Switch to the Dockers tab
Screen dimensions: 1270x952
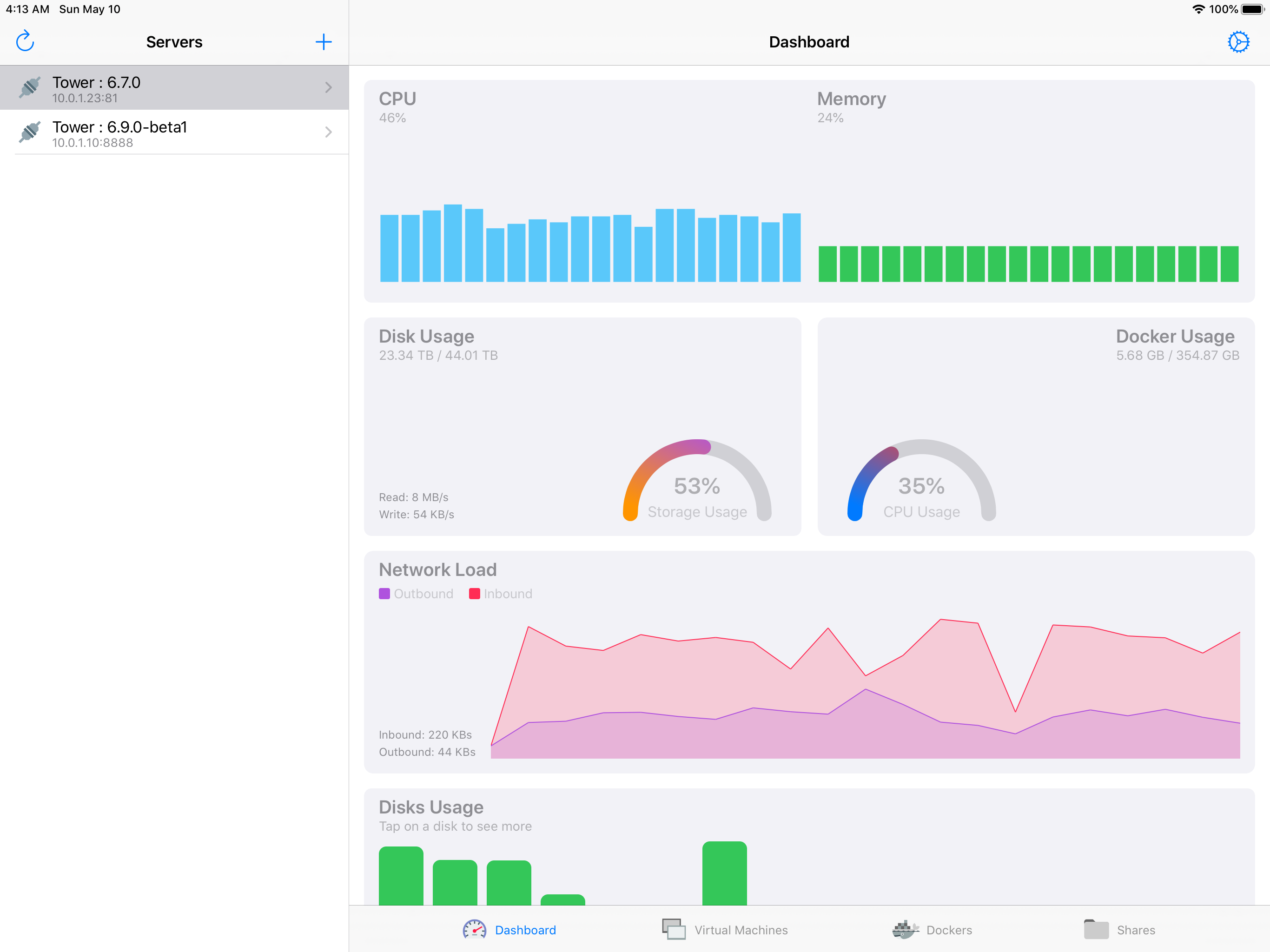click(x=948, y=930)
